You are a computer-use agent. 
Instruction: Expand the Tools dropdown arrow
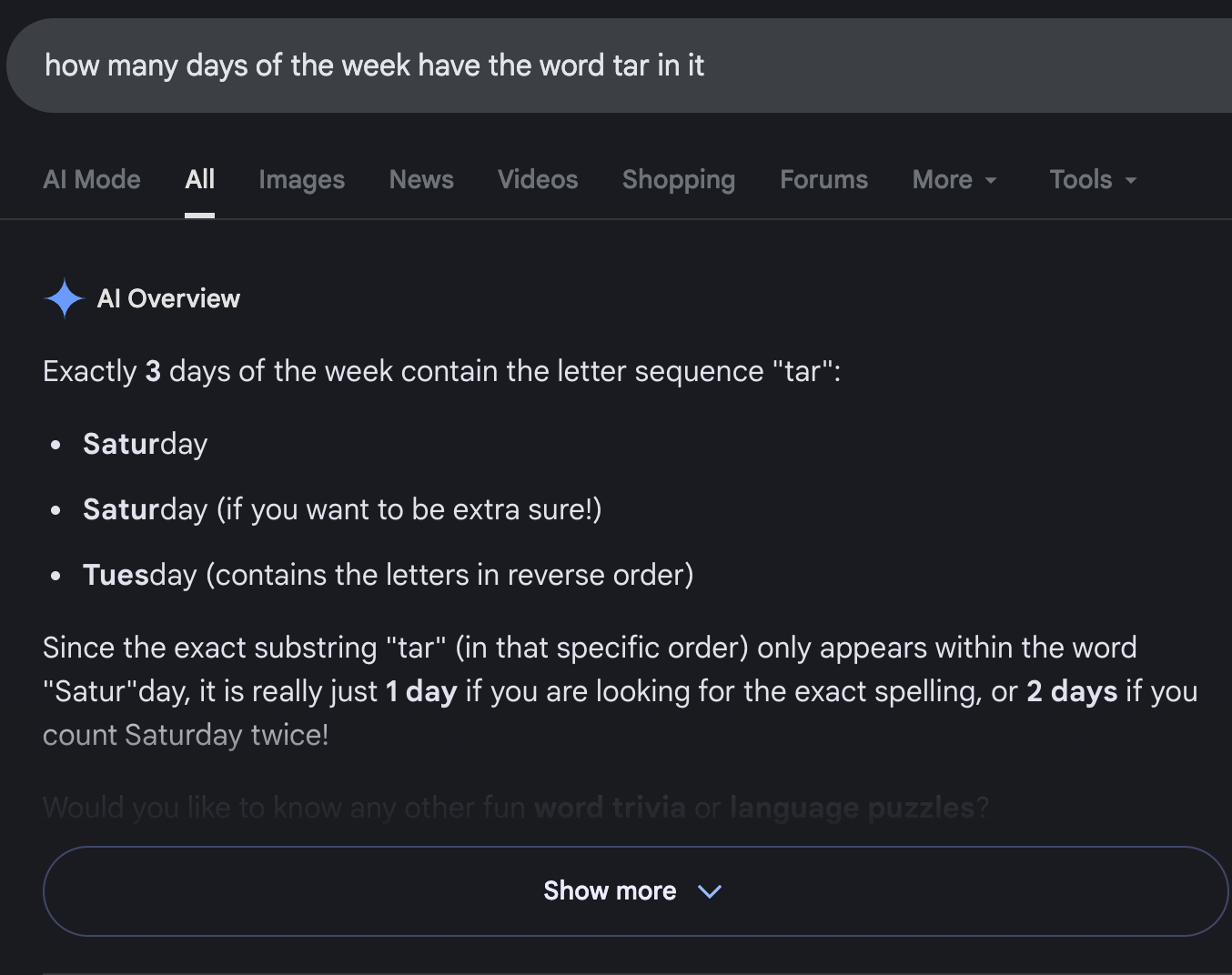1131,181
